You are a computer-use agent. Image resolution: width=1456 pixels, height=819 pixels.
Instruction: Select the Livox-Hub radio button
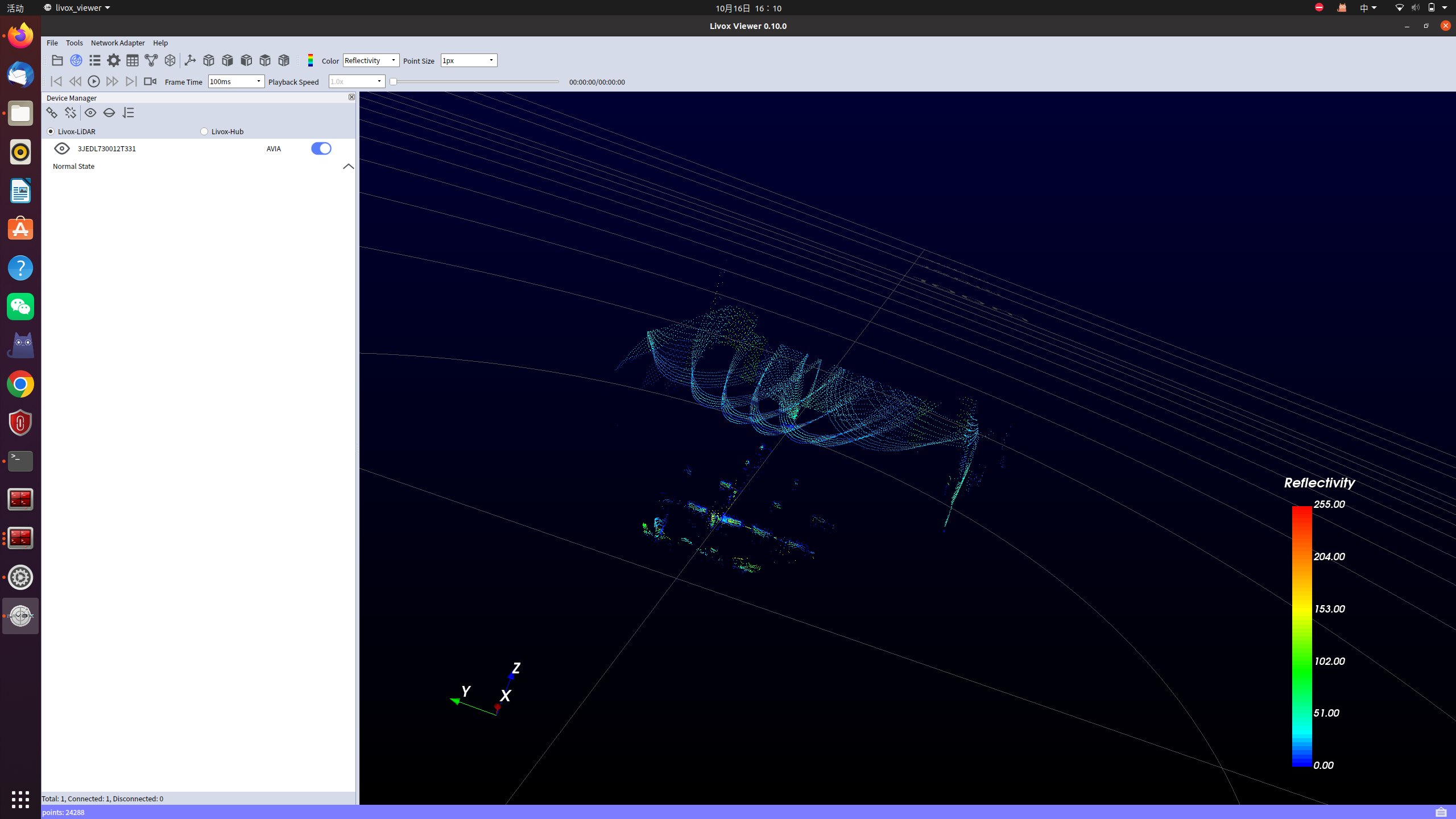[204, 131]
